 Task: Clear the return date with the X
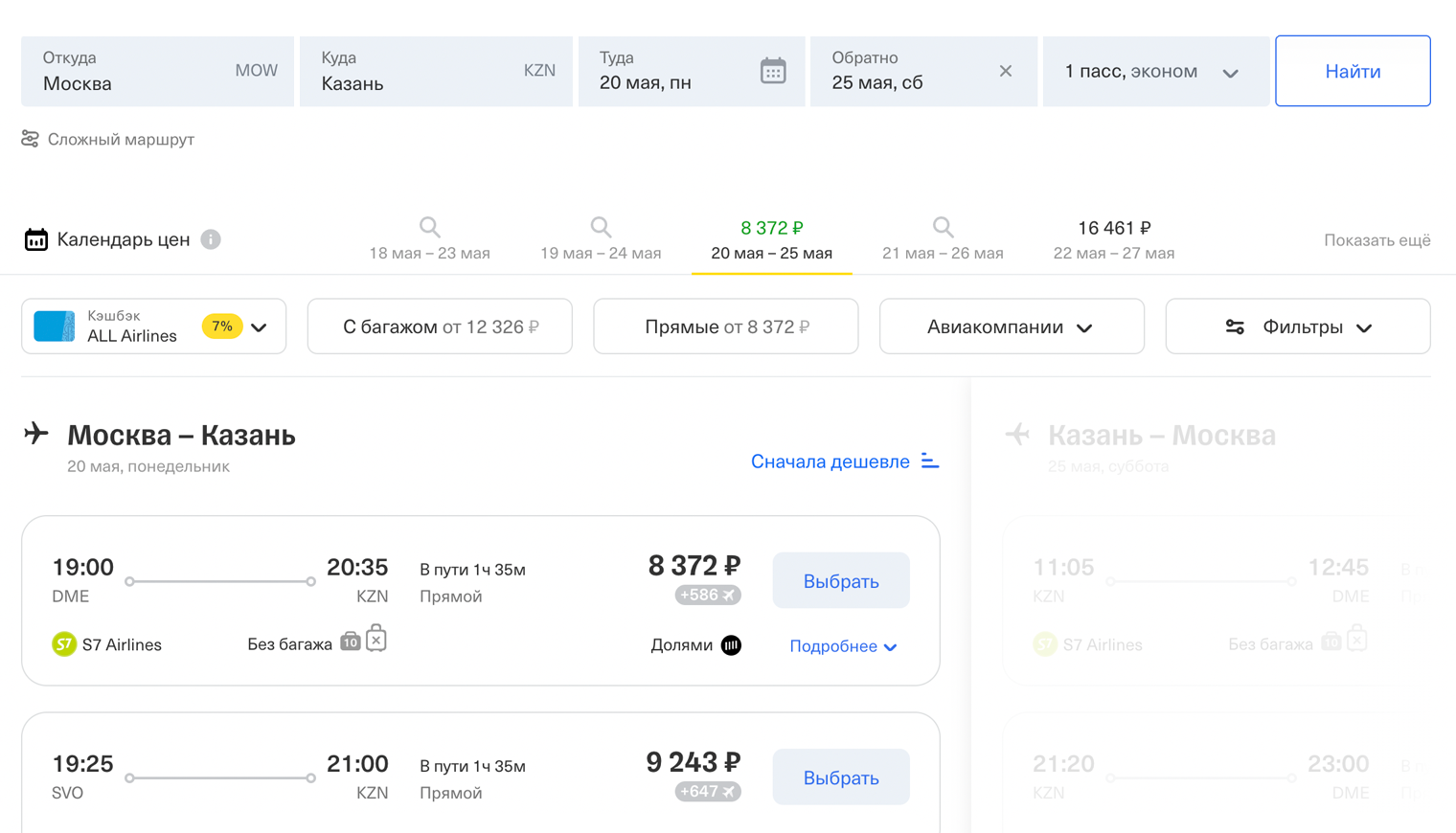click(x=1005, y=71)
